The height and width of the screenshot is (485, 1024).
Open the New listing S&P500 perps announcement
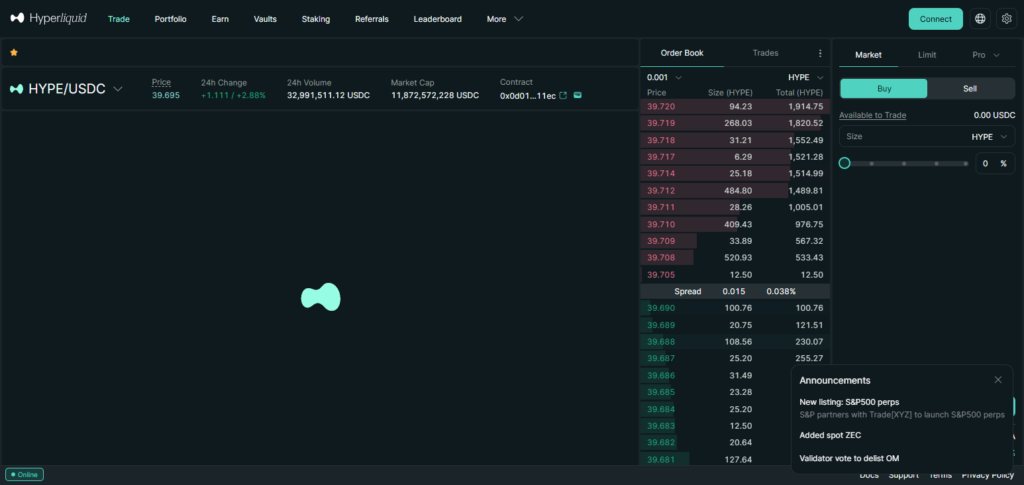[842, 402]
